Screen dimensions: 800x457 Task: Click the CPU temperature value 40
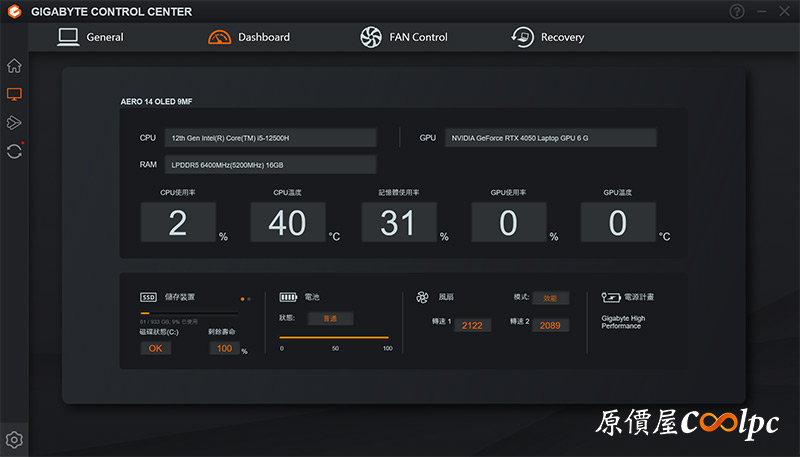click(288, 222)
